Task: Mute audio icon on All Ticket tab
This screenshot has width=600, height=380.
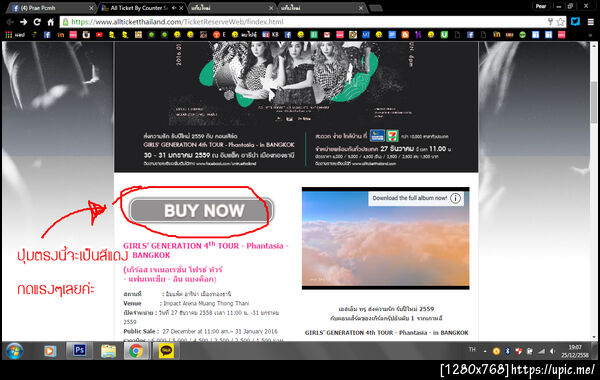Action: point(174,8)
